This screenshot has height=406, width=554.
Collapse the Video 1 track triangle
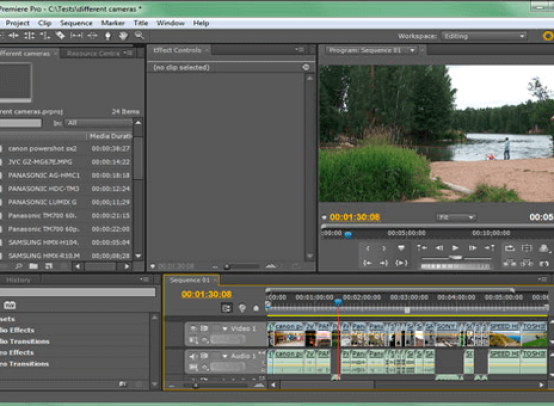[x=225, y=329]
